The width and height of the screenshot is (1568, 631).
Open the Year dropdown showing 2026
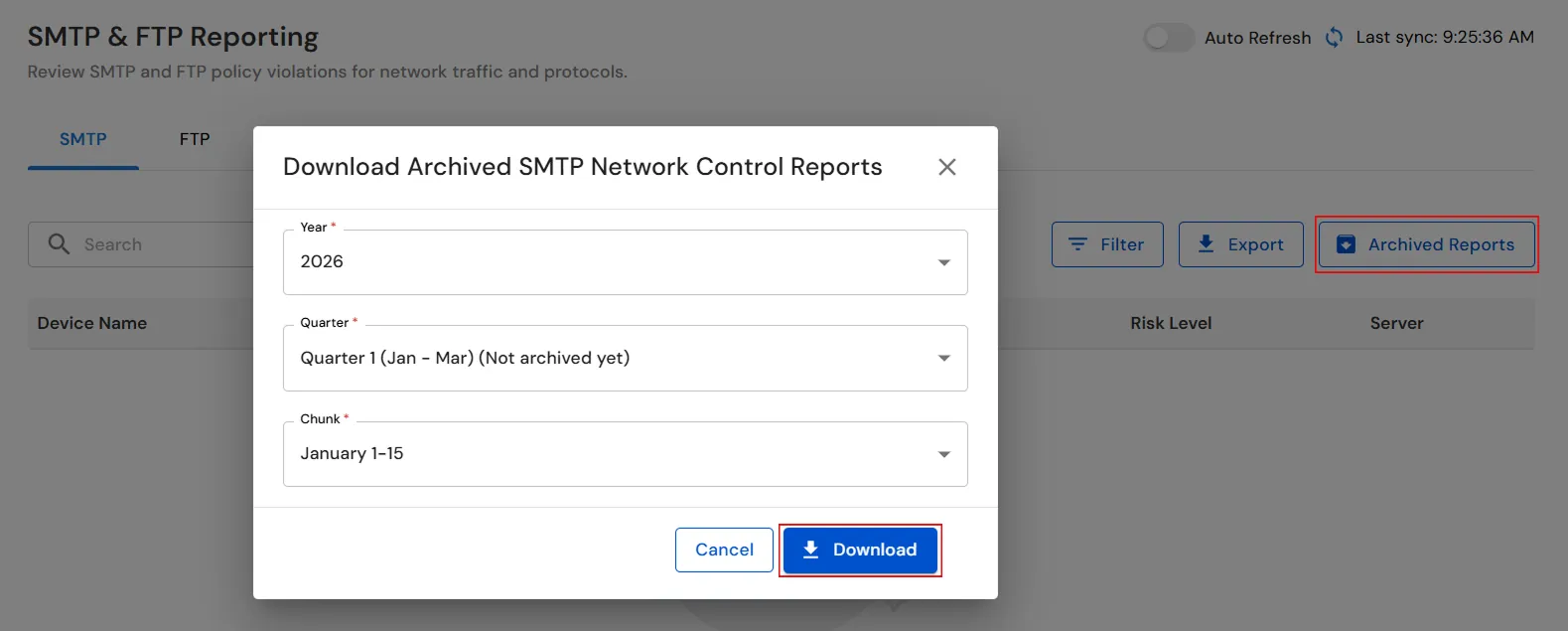625,262
